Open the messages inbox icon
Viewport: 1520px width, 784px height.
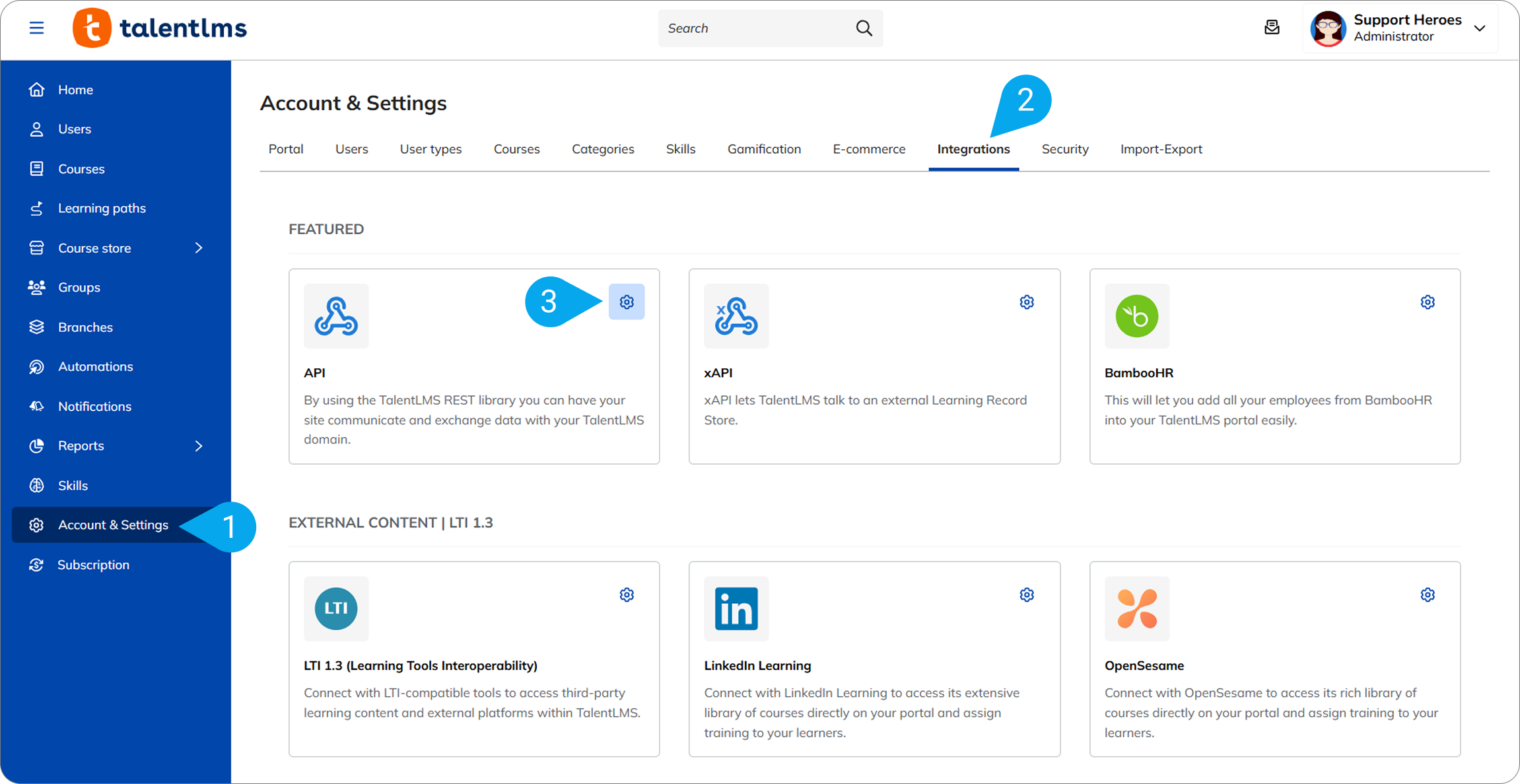point(1272,28)
